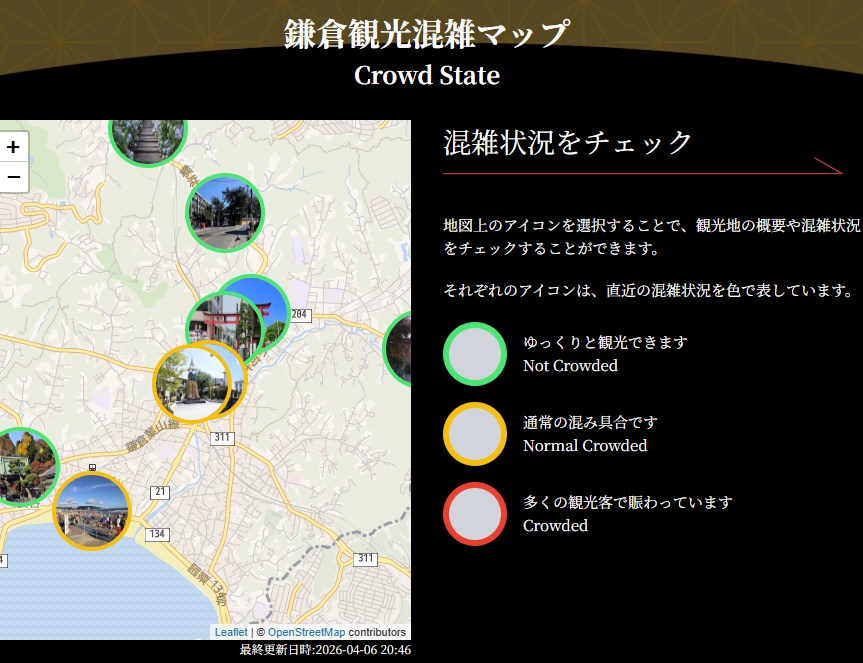Select the stone stairway photo marker
Image resolution: width=863 pixels, height=663 pixels.
pyautogui.click(x=146, y=135)
